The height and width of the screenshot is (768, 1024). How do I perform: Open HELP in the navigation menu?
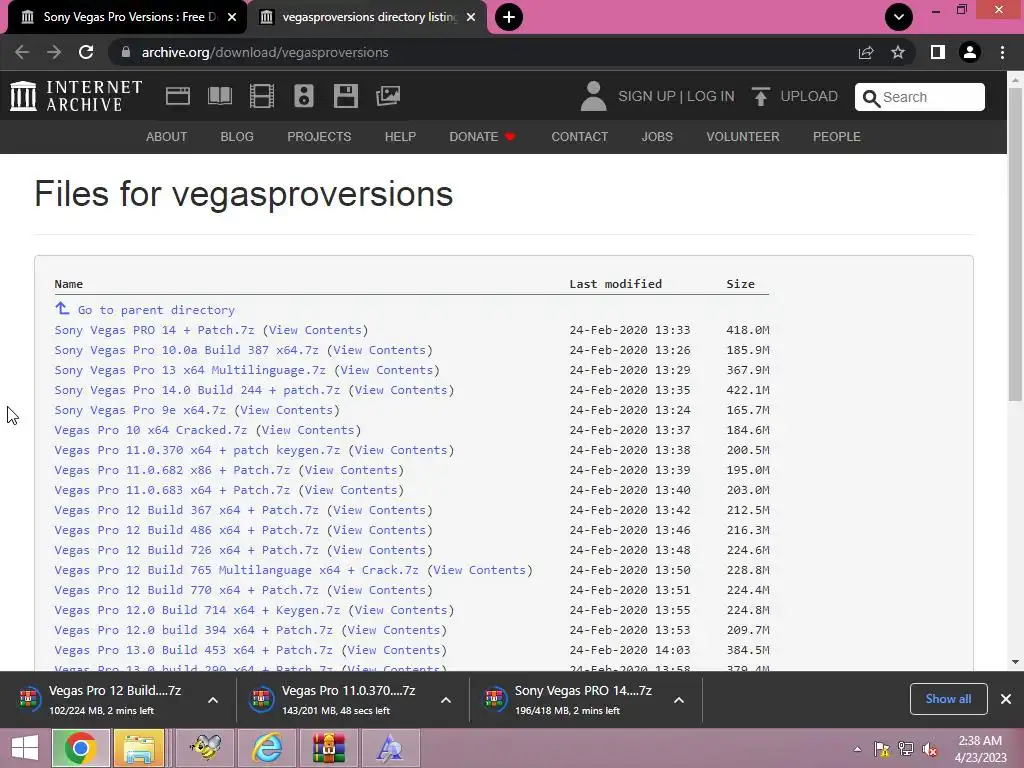[x=400, y=136]
